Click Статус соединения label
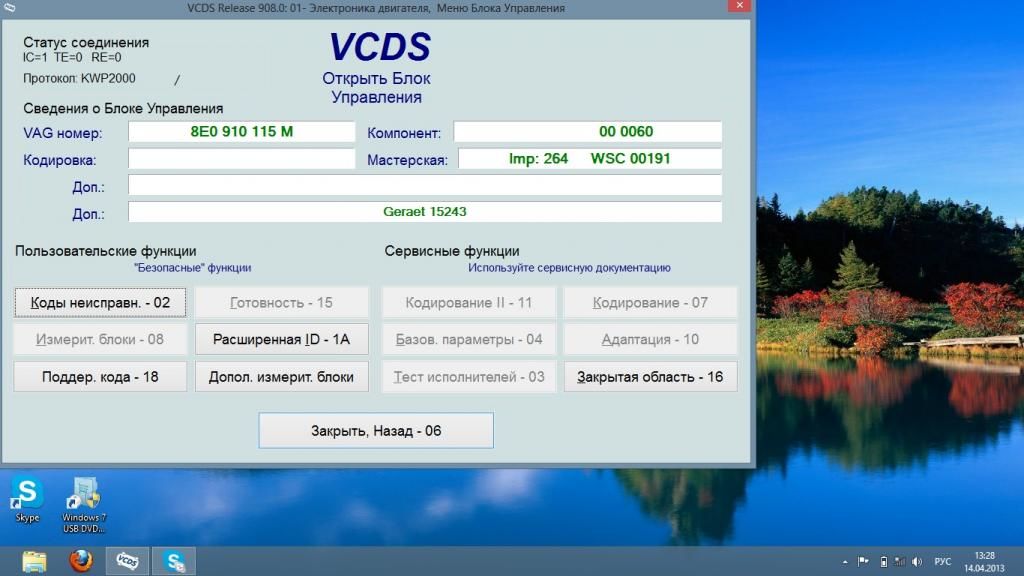 pyautogui.click(x=86, y=42)
